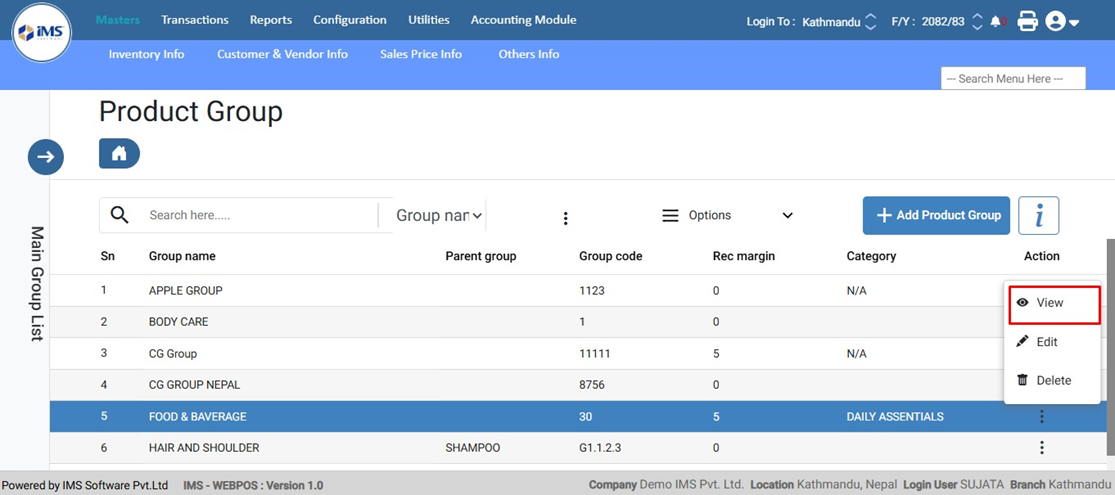
Task: Click the printer icon in header
Action: [1028, 21]
